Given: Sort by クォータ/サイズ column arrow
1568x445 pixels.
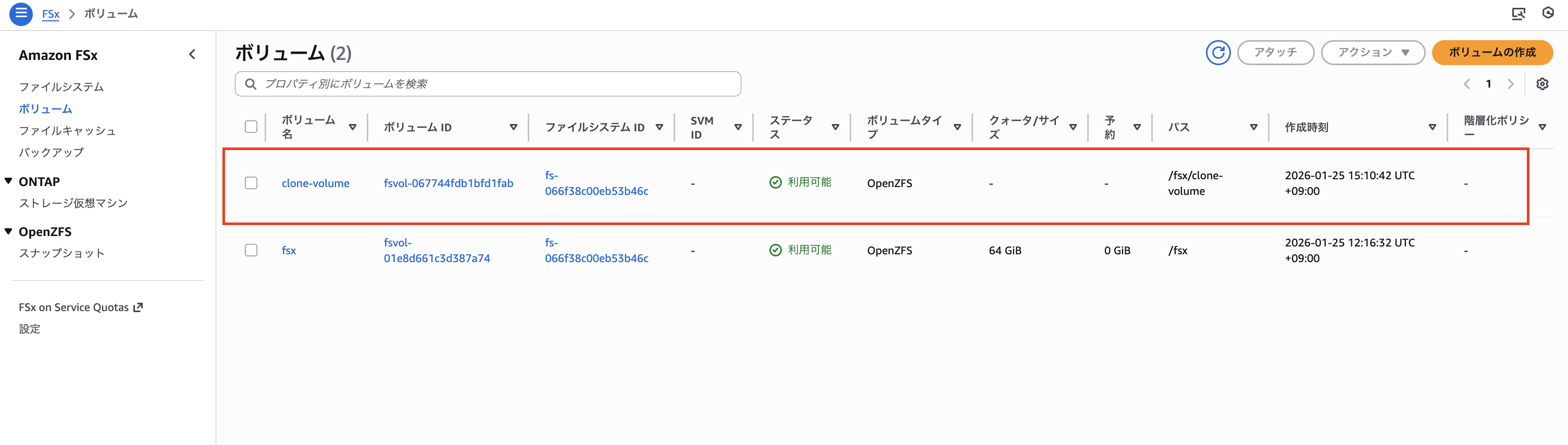Looking at the screenshot, I should point(1073,127).
